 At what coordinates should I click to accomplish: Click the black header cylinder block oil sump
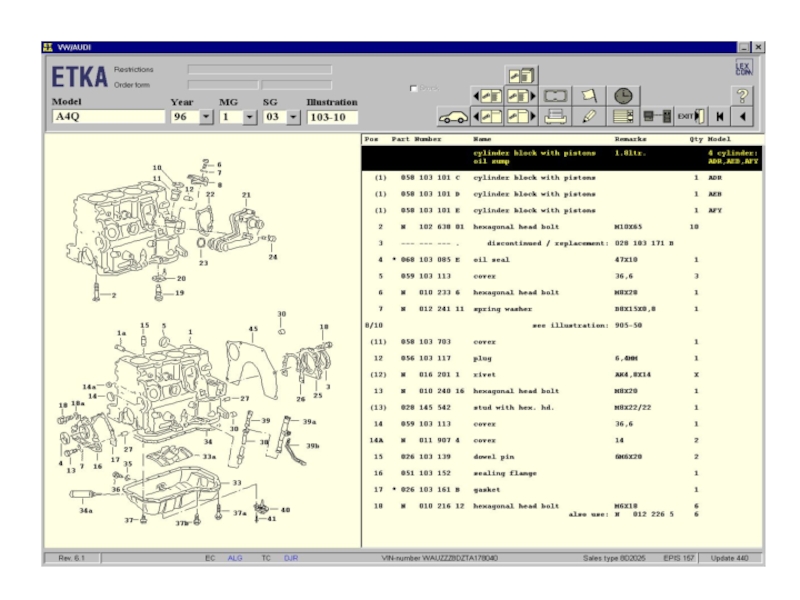pos(562,158)
